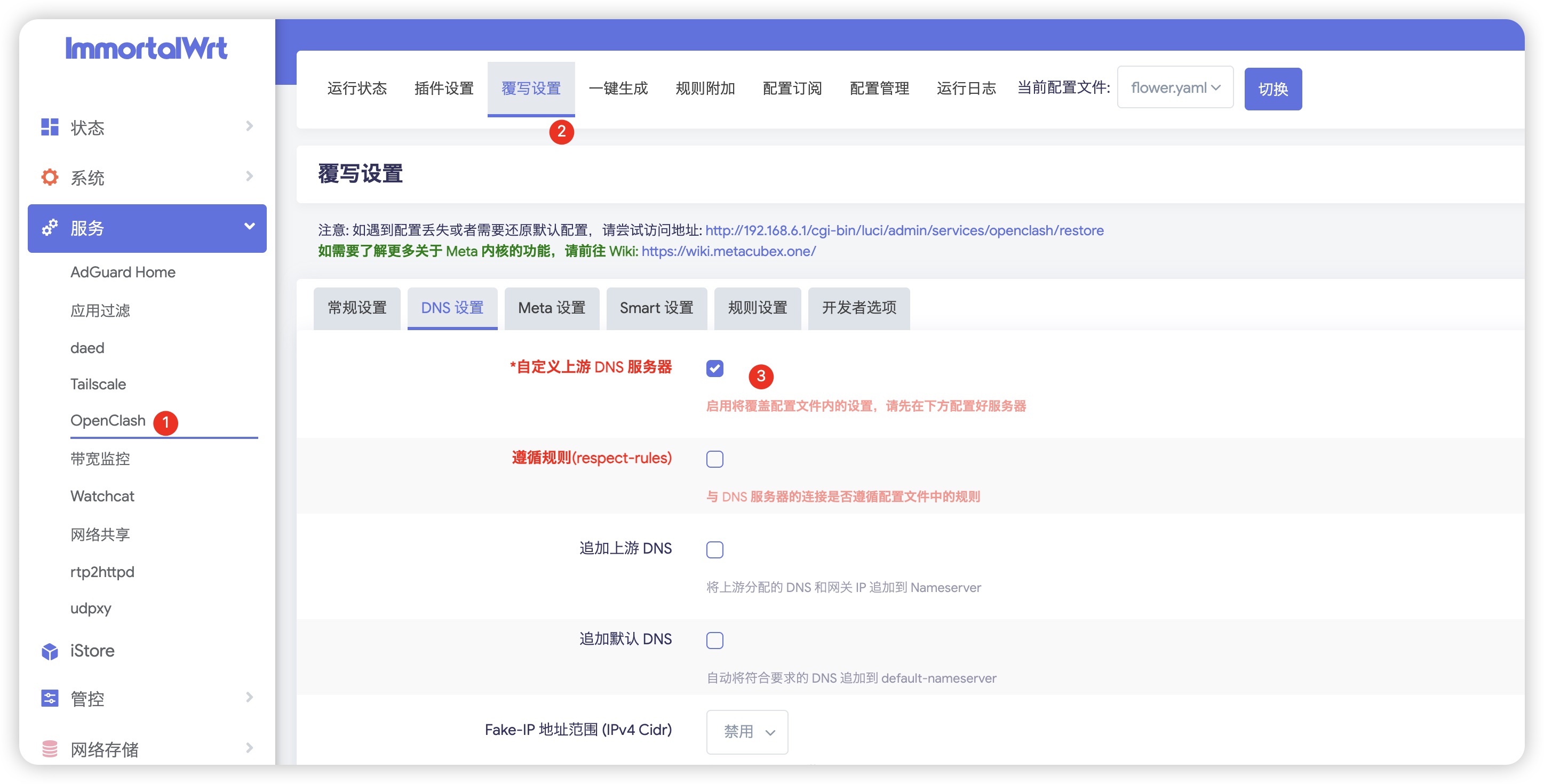Enable the 追加上游 DNS checkbox
This screenshot has height=784, width=1544.
pos(714,549)
